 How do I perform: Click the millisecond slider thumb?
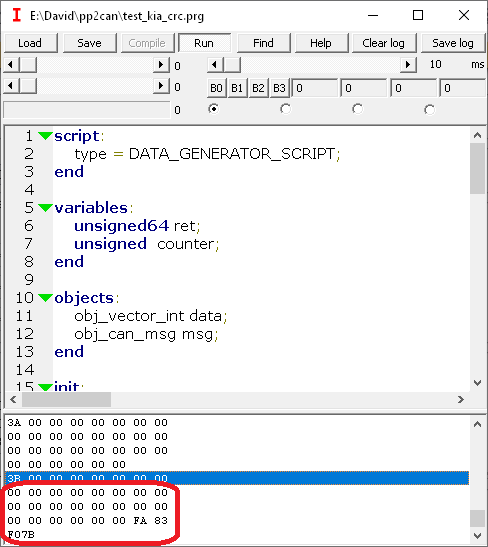(232, 65)
